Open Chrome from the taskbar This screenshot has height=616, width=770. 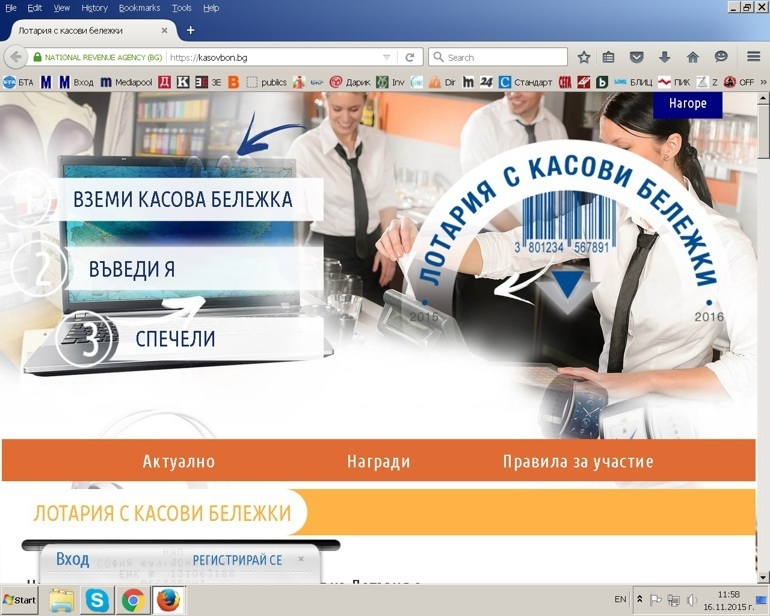click(133, 600)
